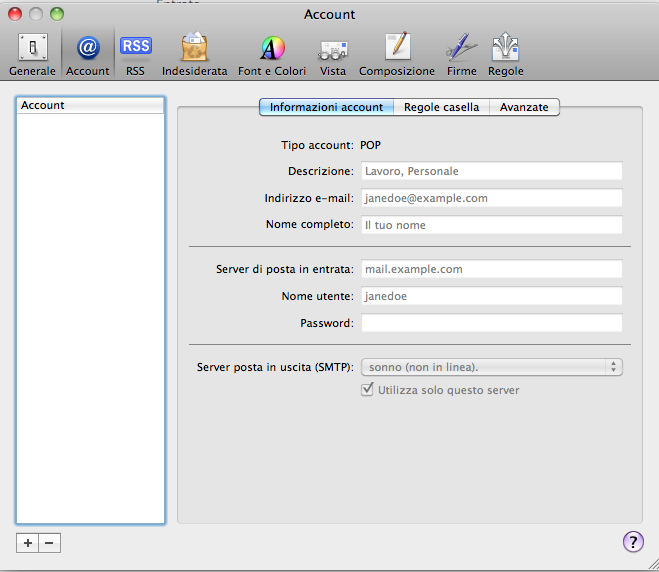Switch to the Avanzate tab
This screenshot has width=659, height=572.
524,107
